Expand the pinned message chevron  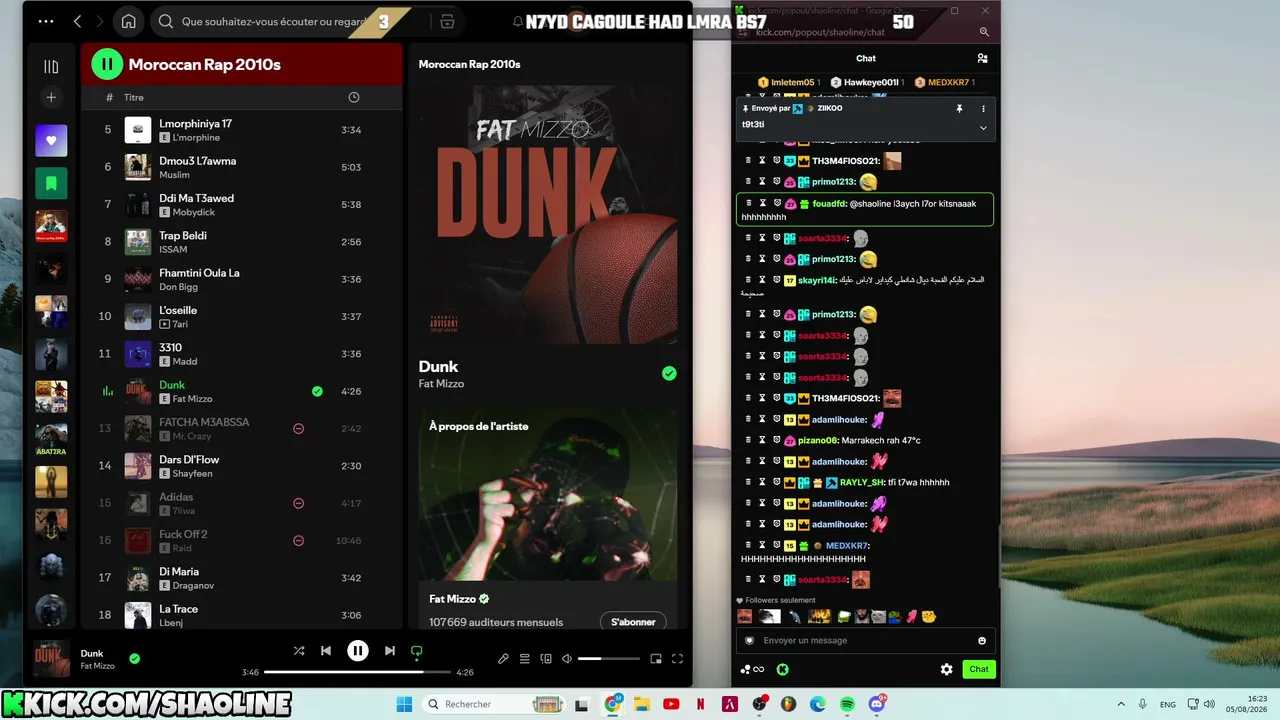coord(983,127)
